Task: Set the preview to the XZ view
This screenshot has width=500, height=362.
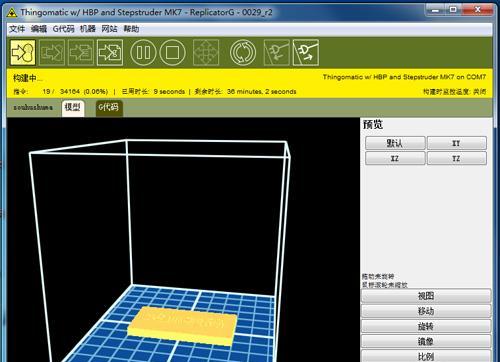Action: point(395,158)
